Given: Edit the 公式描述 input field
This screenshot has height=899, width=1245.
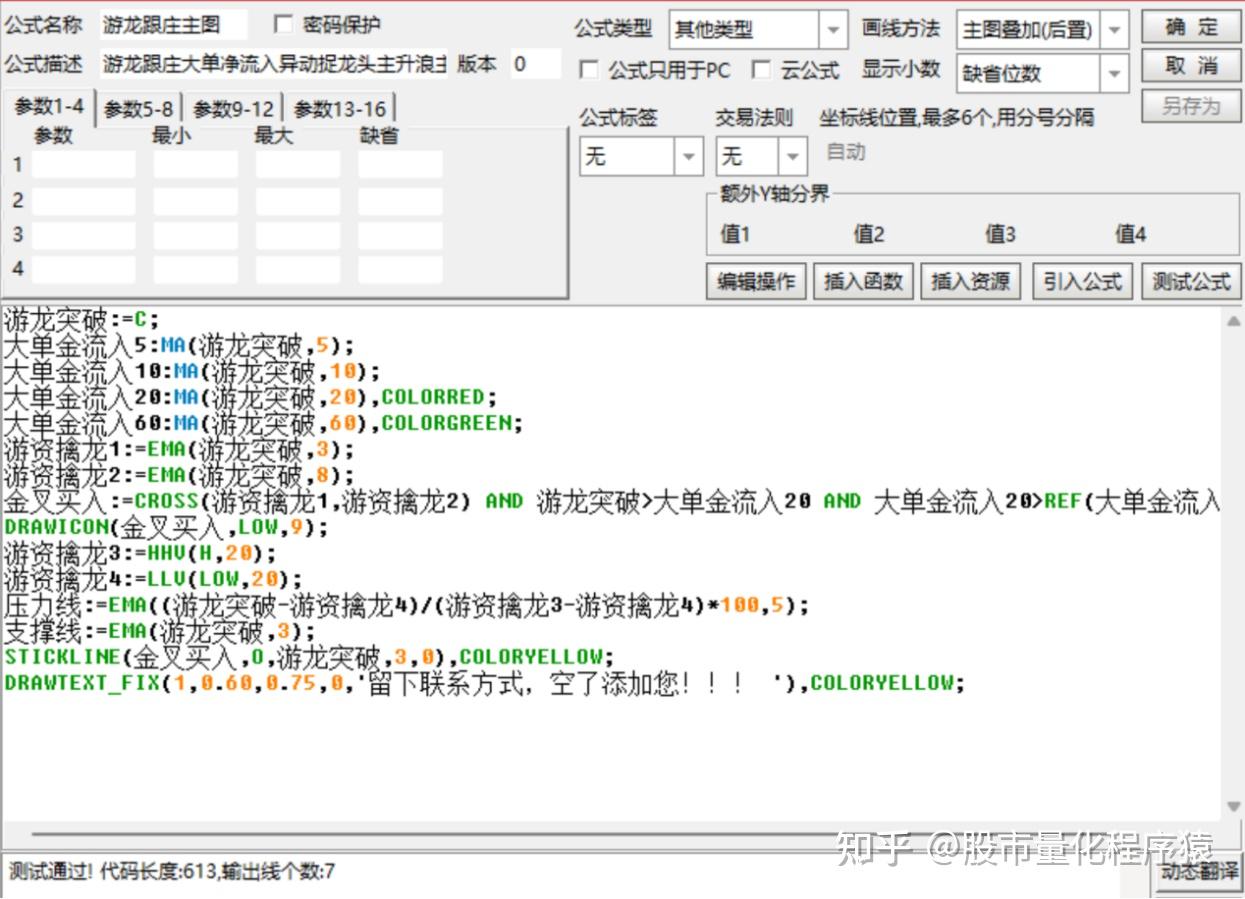Looking at the screenshot, I should pos(274,65).
